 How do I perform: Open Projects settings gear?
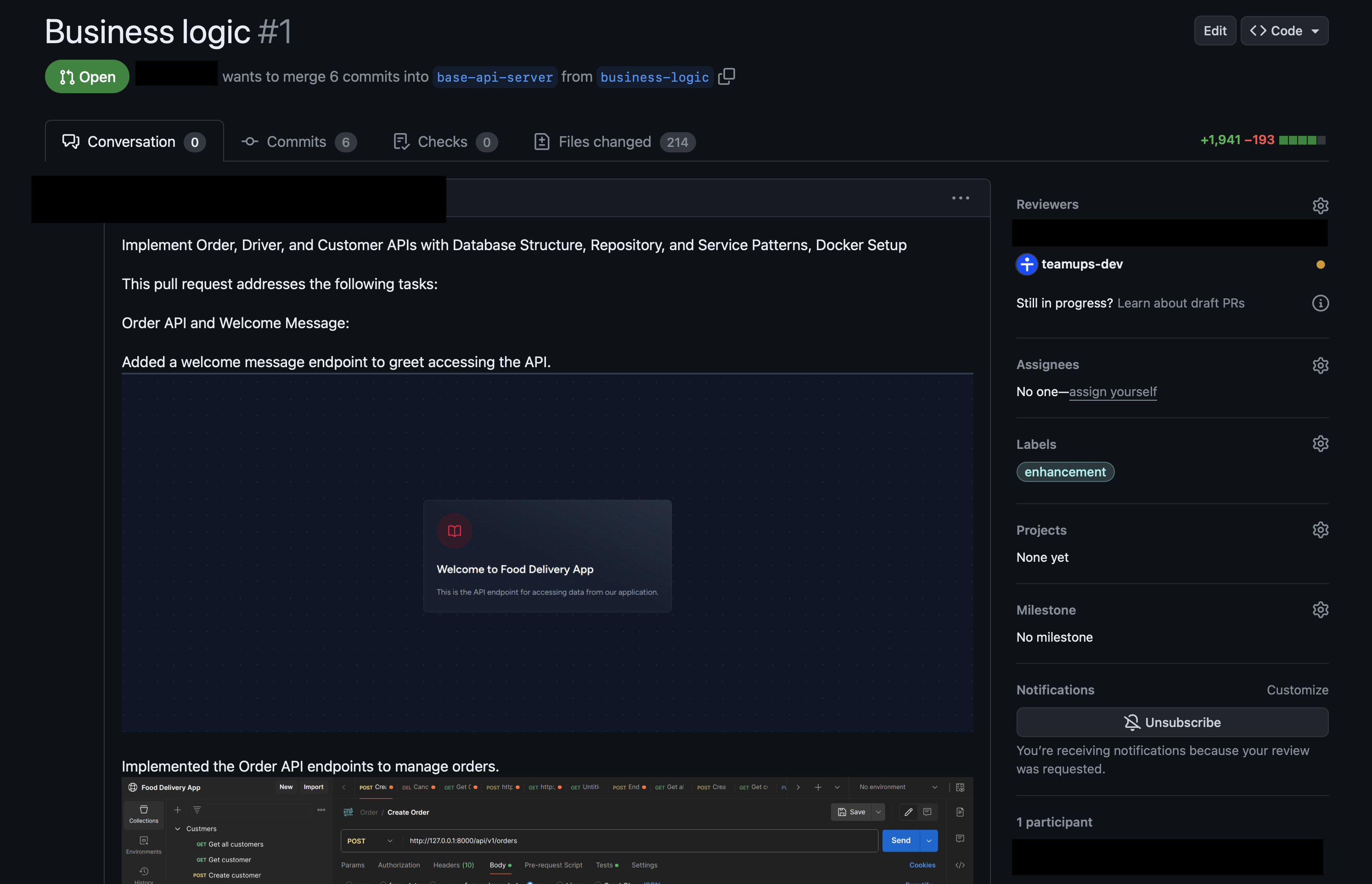click(x=1320, y=530)
